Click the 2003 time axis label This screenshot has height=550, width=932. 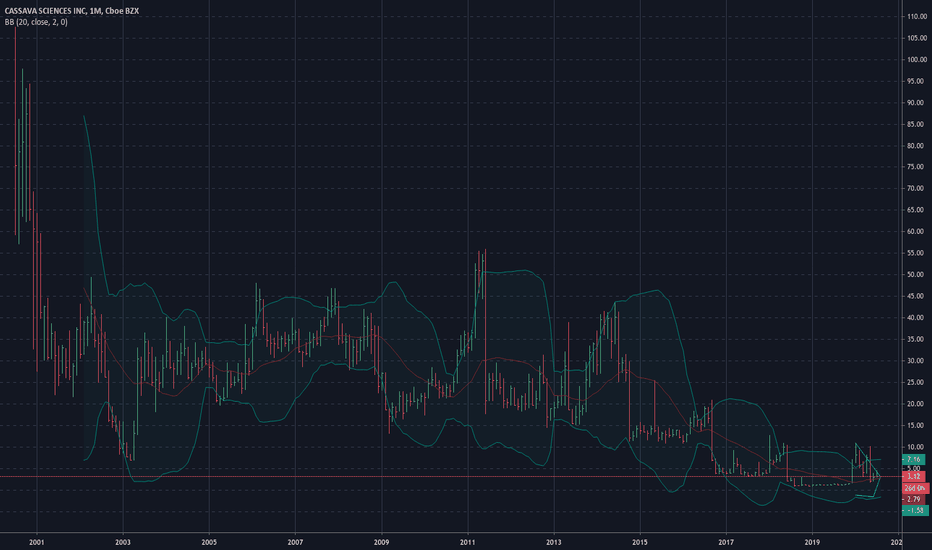coord(123,542)
